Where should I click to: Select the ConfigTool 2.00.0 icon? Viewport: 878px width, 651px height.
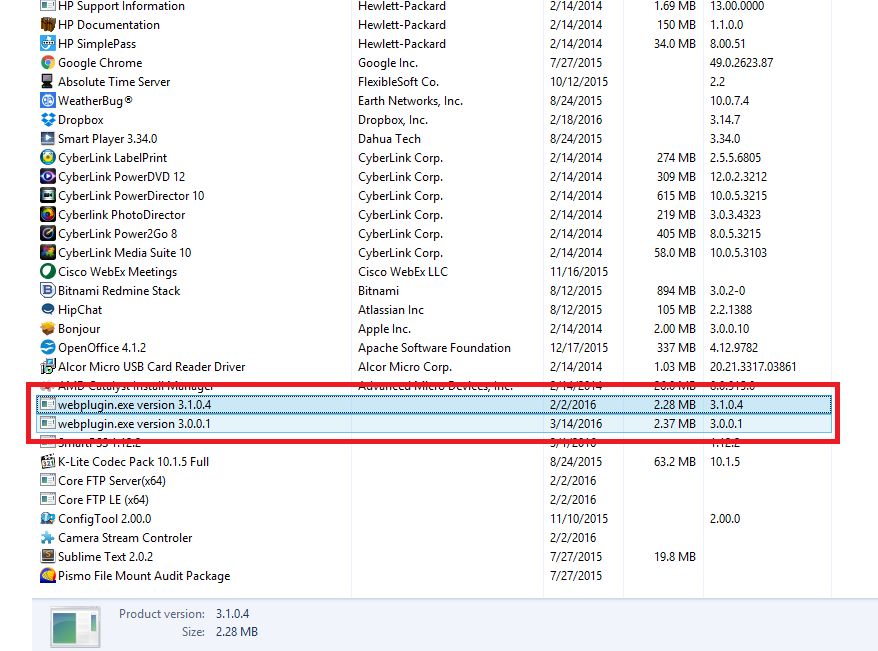pyautogui.click(x=48, y=519)
